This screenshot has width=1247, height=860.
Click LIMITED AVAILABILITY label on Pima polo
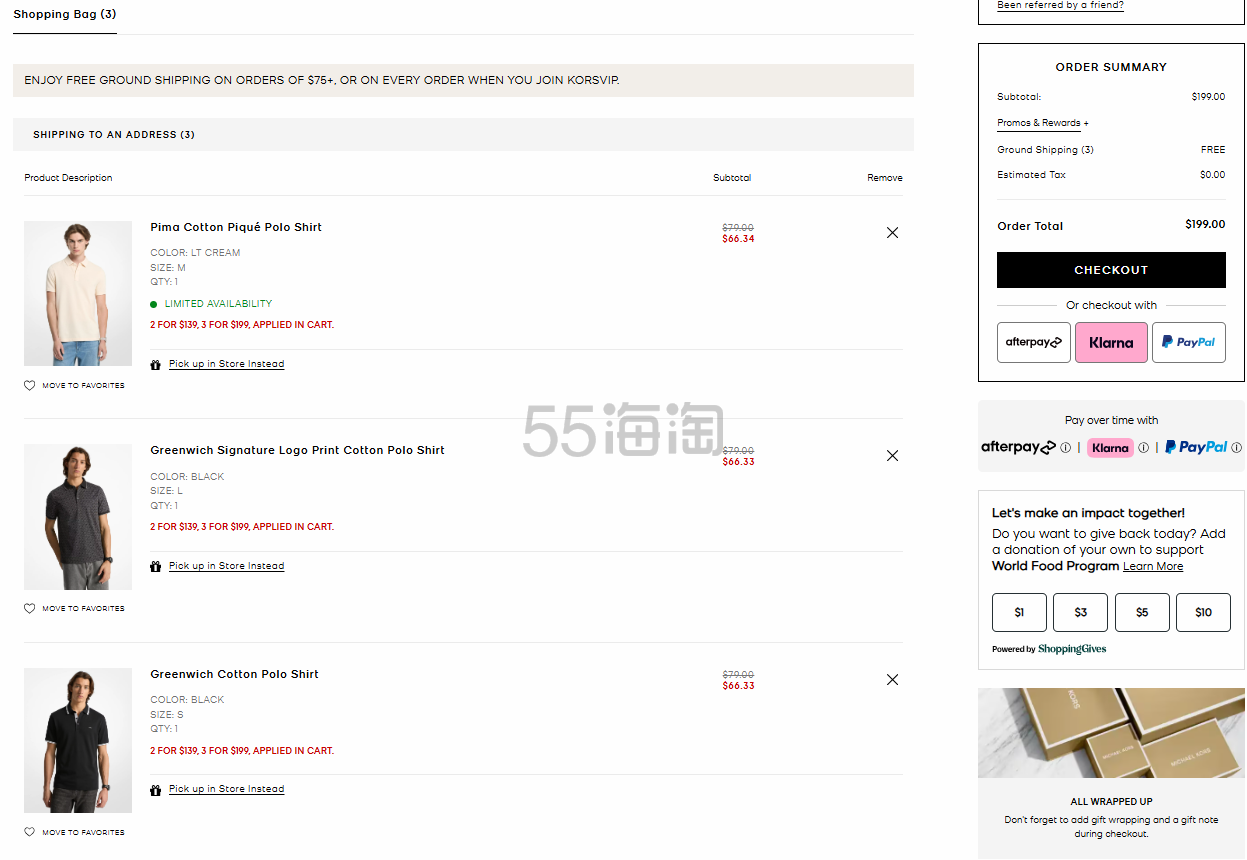(x=218, y=304)
